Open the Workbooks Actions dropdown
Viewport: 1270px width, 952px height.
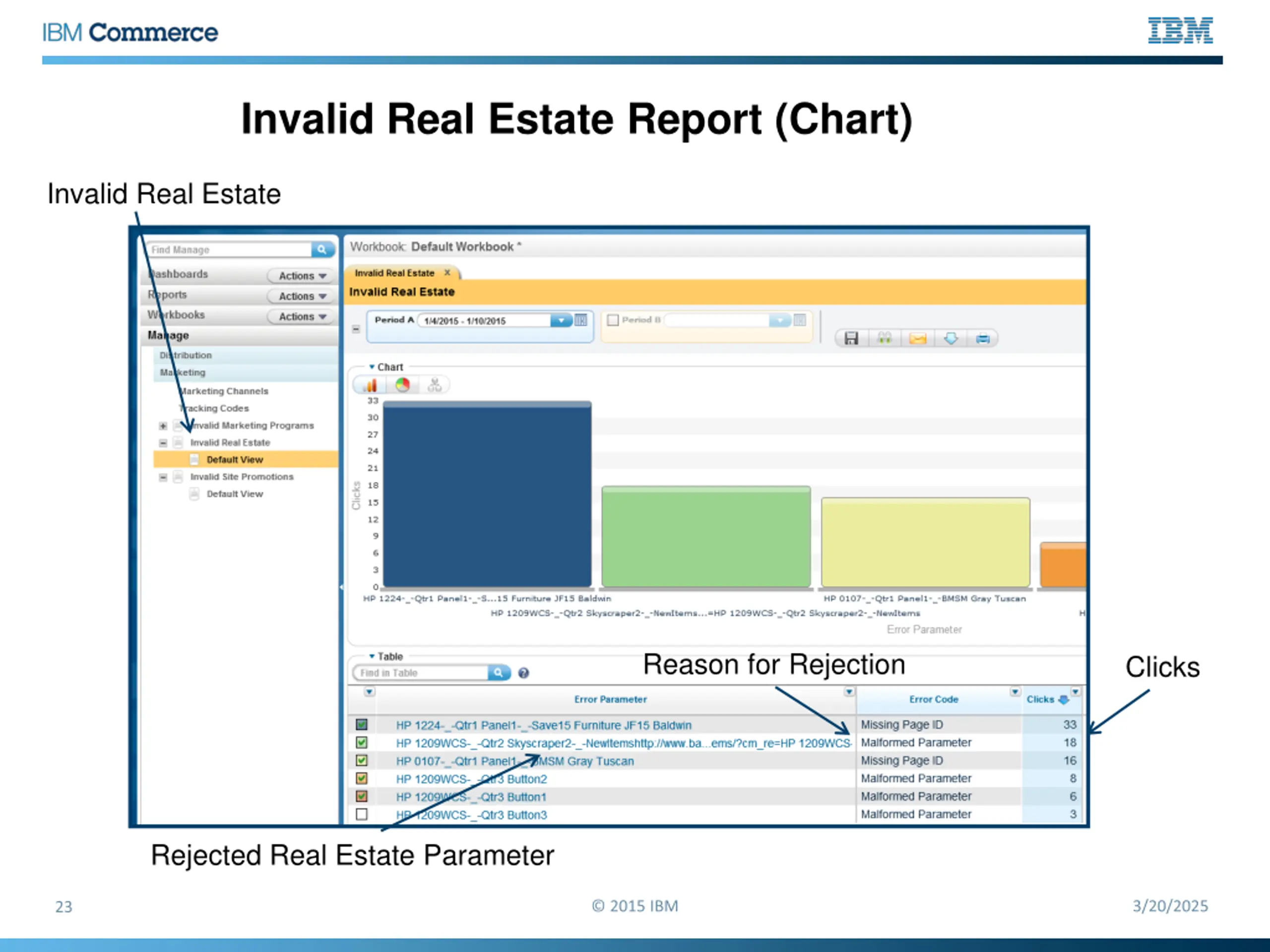(302, 317)
